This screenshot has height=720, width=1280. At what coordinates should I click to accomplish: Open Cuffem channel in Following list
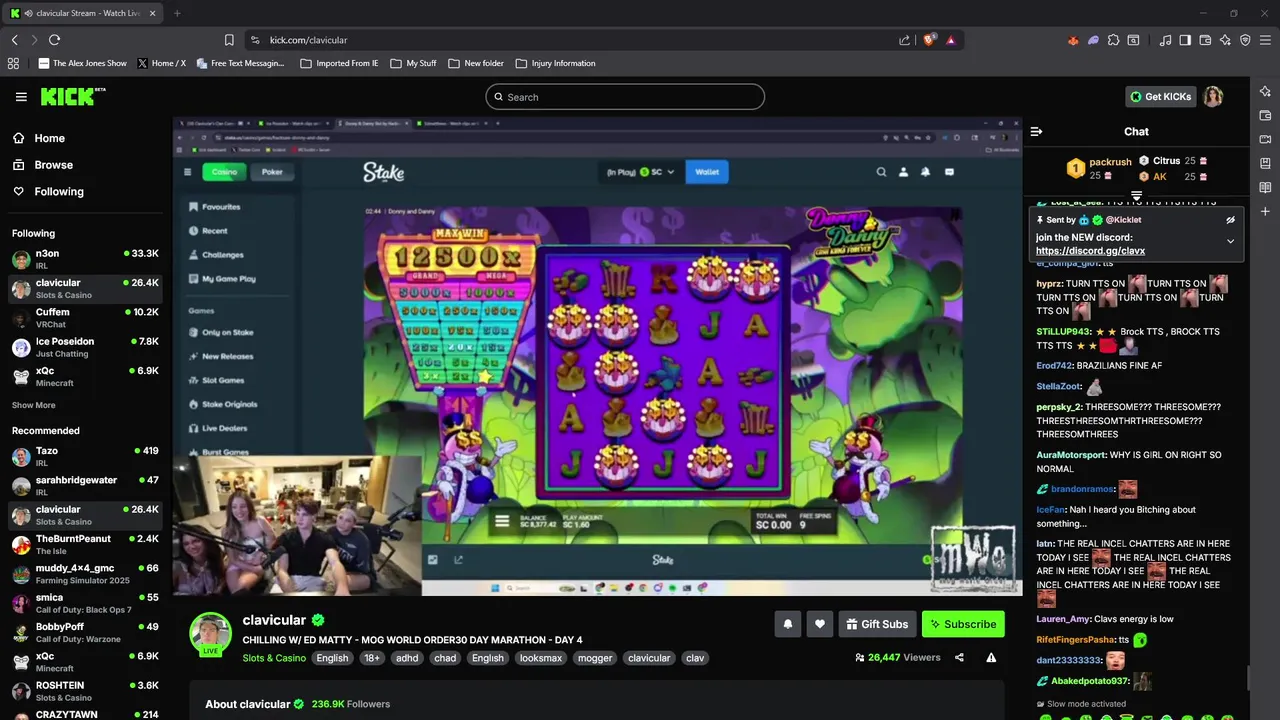tap(85, 318)
